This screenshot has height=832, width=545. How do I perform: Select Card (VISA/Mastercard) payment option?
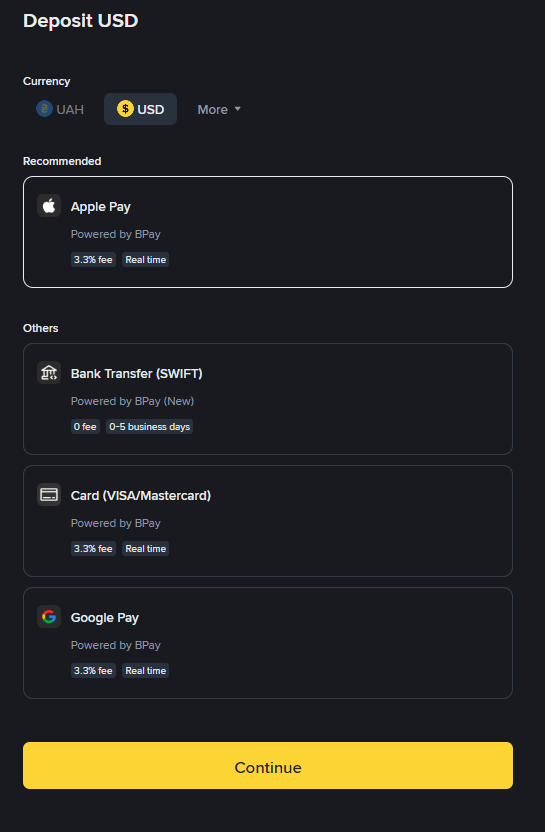[267, 521]
